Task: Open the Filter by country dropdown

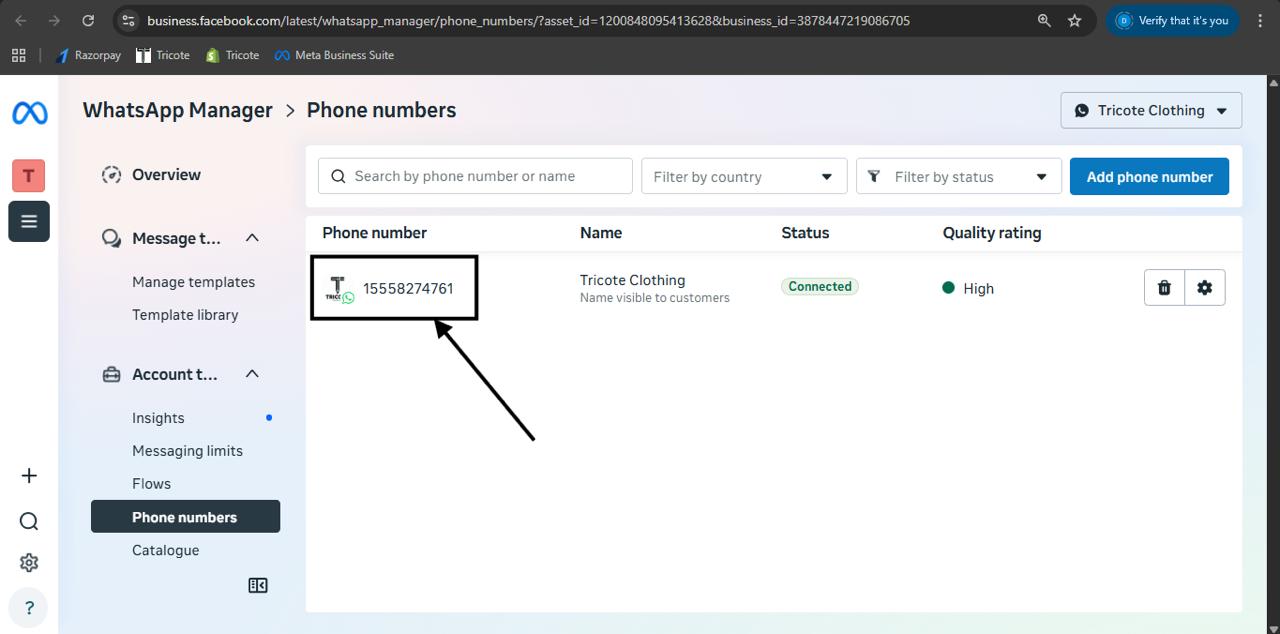Action: click(x=743, y=177)
